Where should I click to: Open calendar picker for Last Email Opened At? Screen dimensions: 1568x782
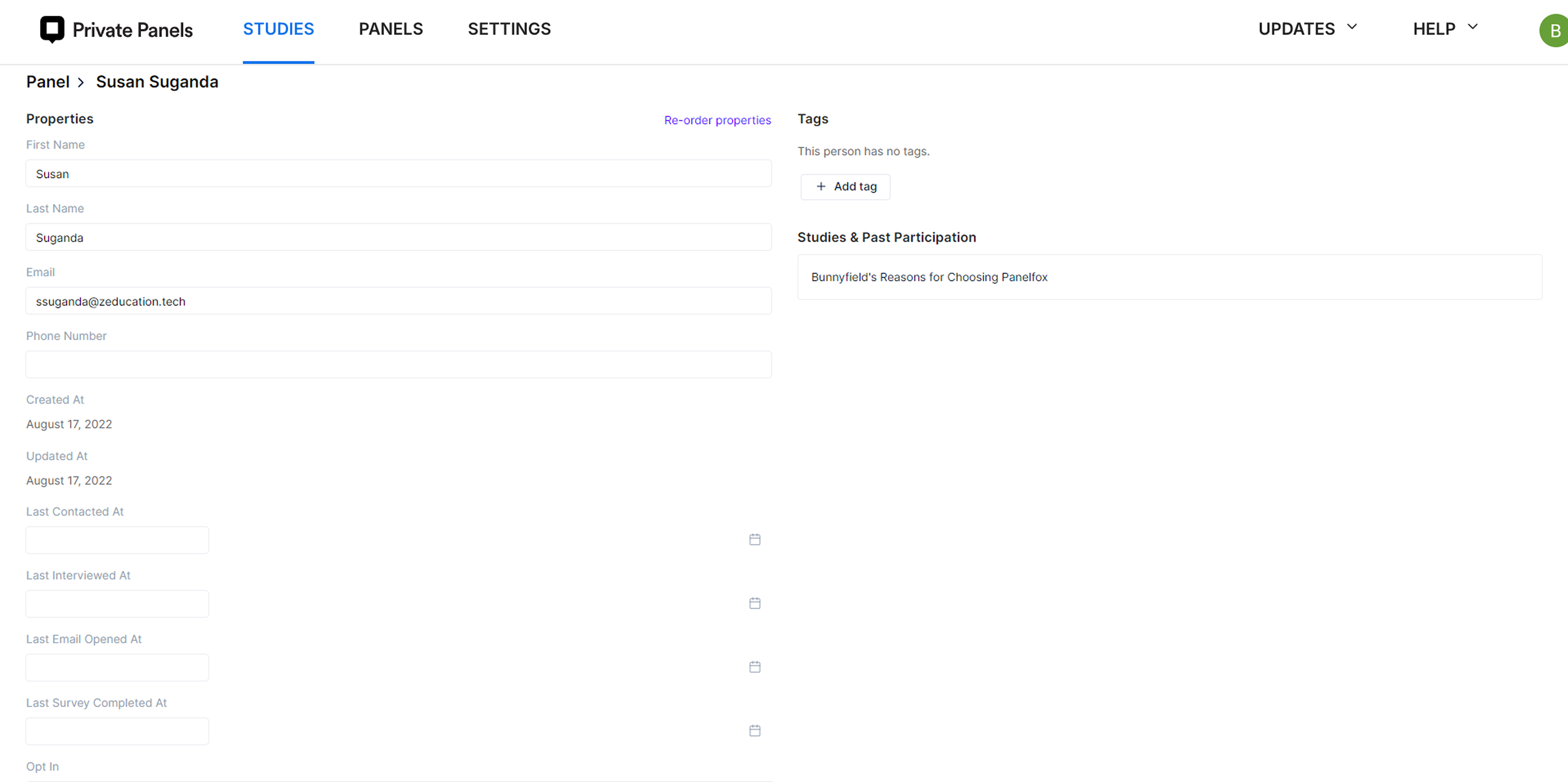pyautogui.click(x=755, y=667)
